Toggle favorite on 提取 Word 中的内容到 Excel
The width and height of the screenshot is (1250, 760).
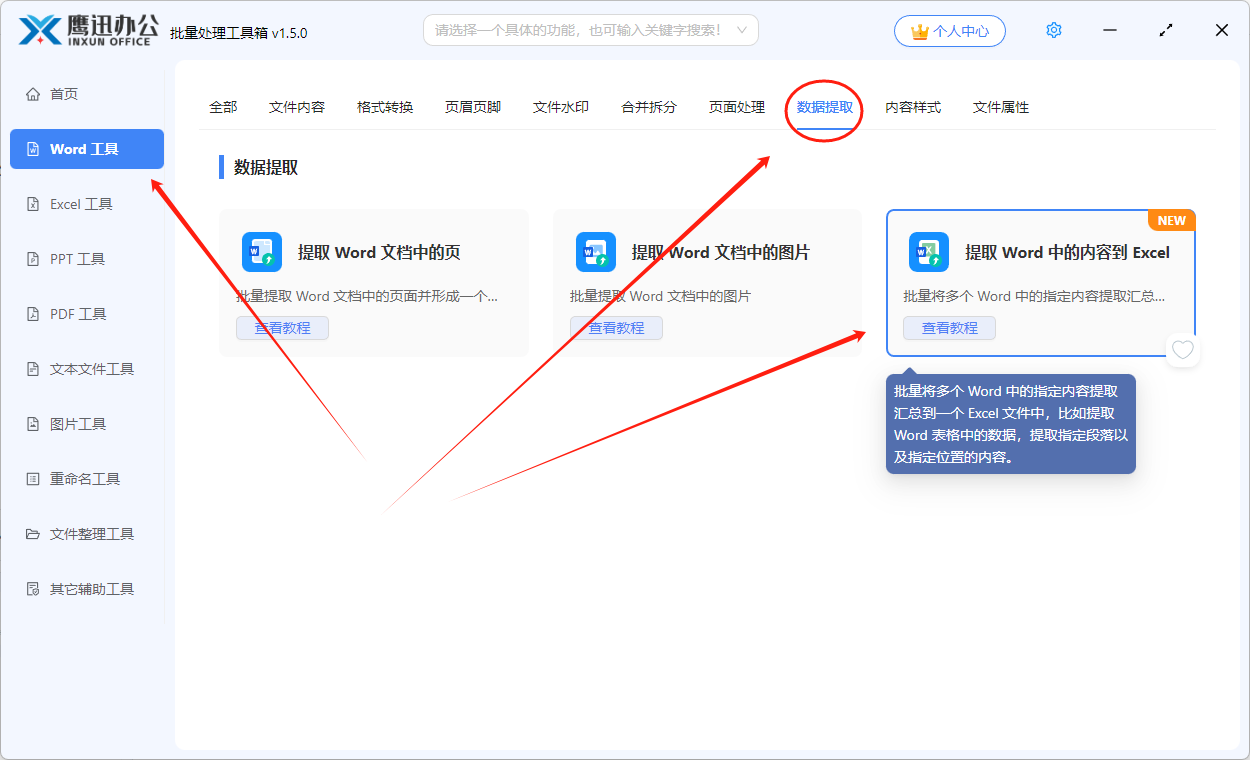coord(1183,350)
